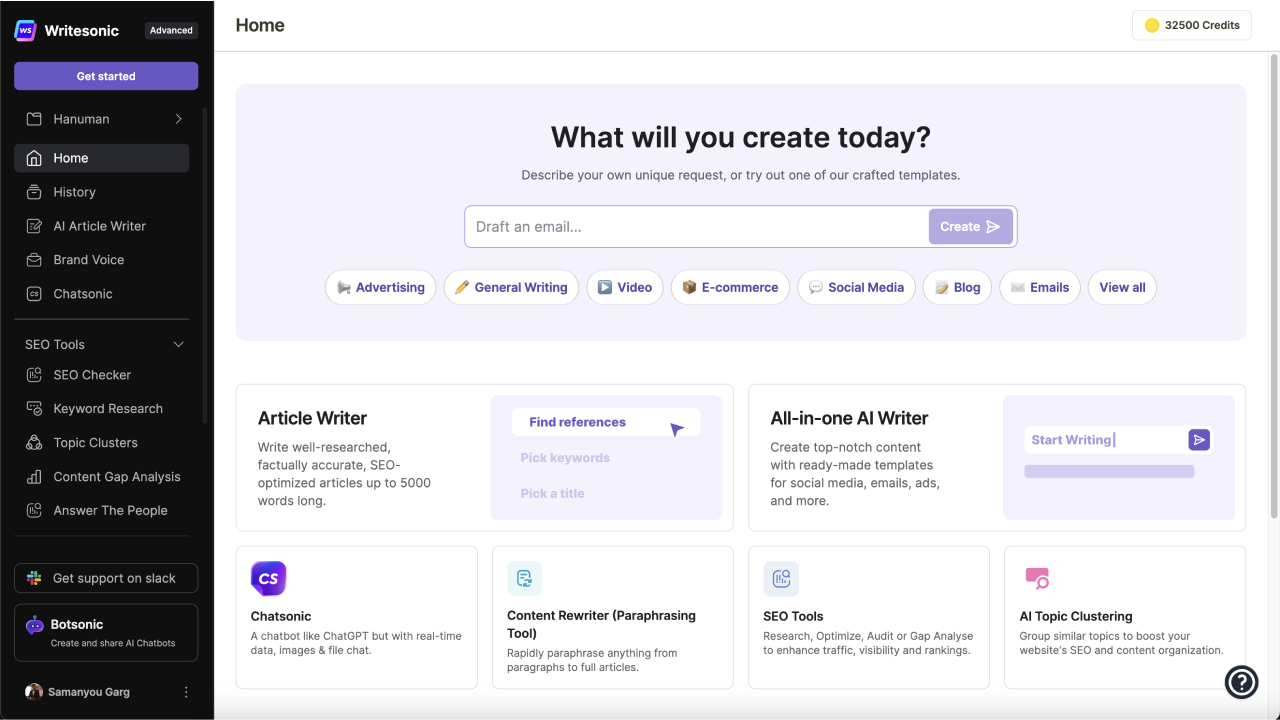1280x720 pixels.
Task: Click the Start Writing preview field
Action: point(1118,440)
